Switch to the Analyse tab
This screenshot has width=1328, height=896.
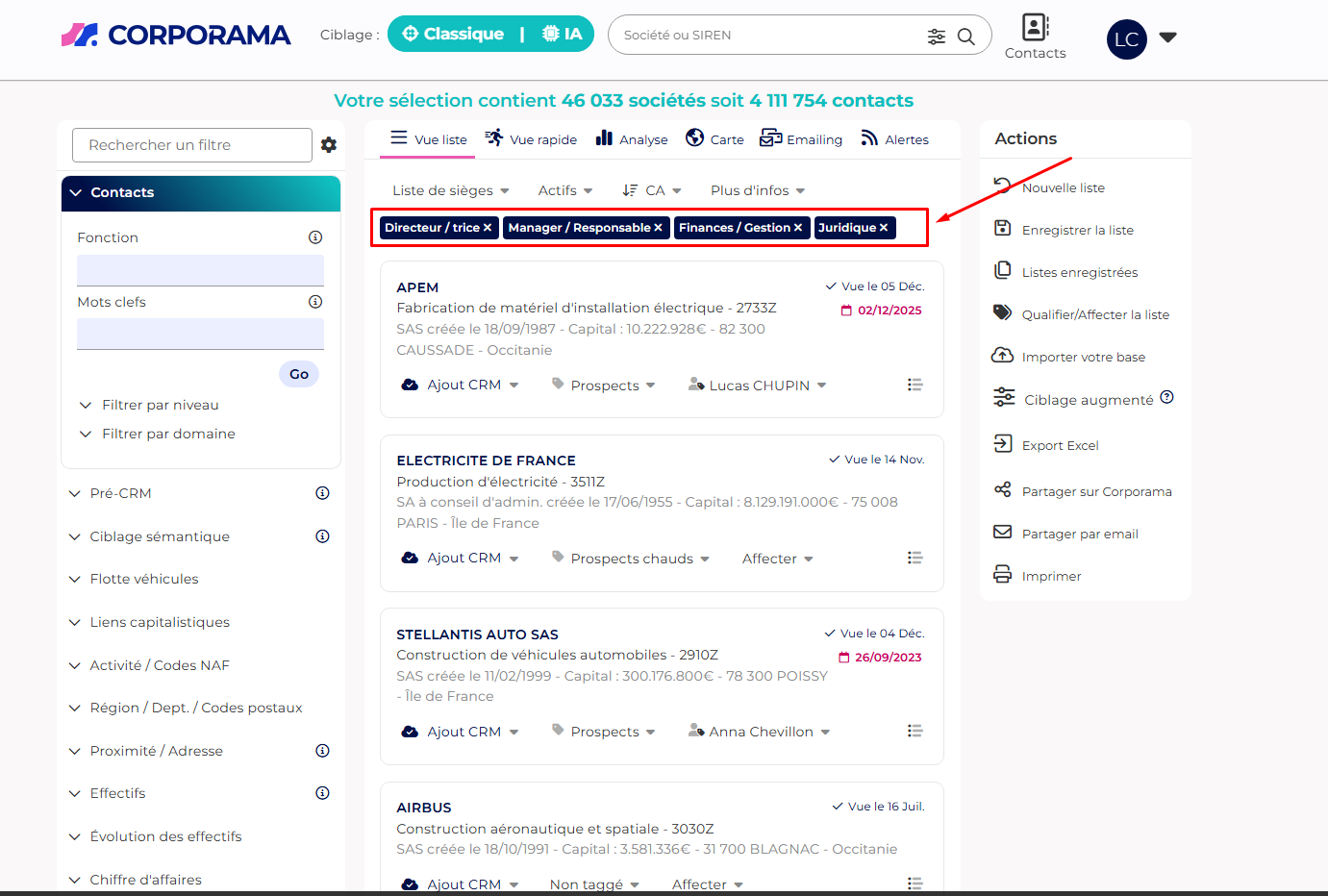click(631, 139)
